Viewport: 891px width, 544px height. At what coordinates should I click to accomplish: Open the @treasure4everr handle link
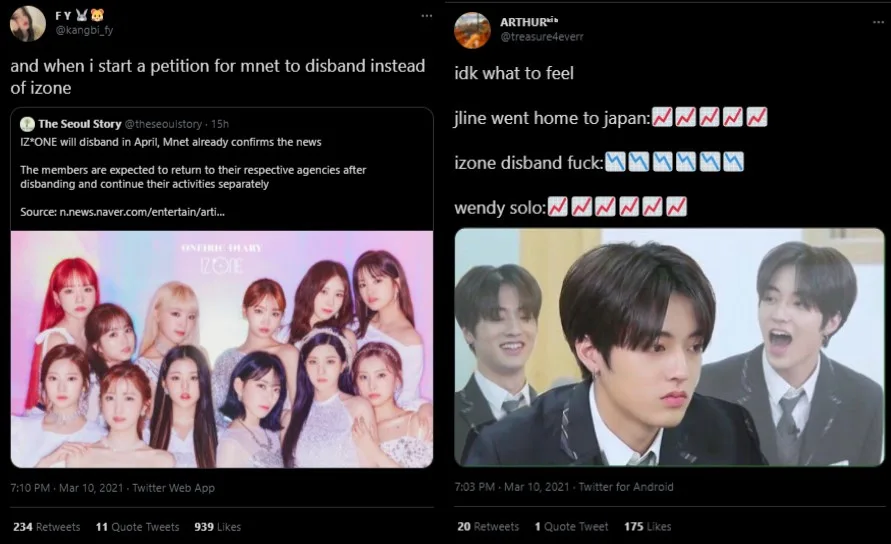542,37
